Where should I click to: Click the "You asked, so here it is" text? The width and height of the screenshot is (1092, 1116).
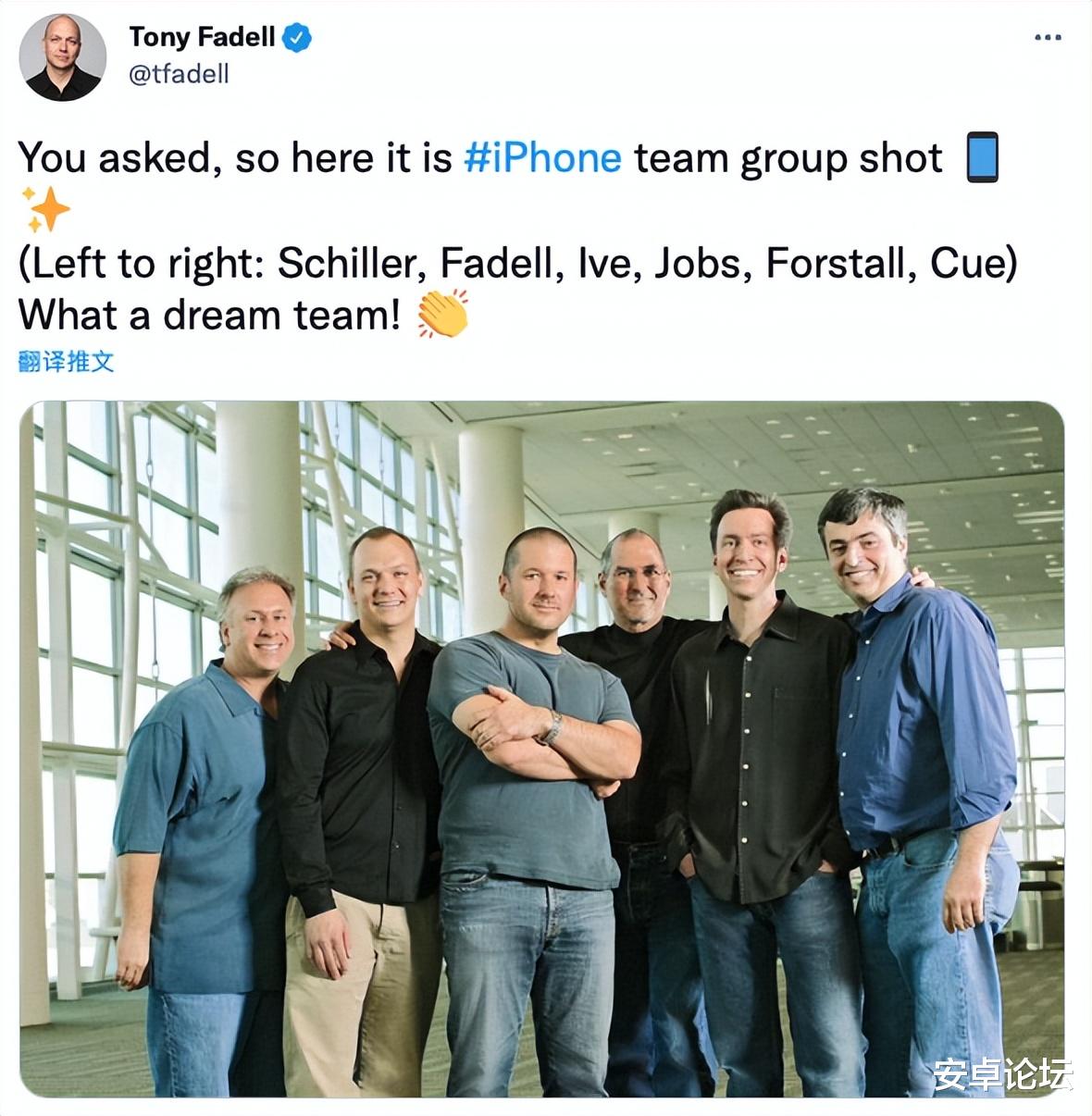(235, 157)
